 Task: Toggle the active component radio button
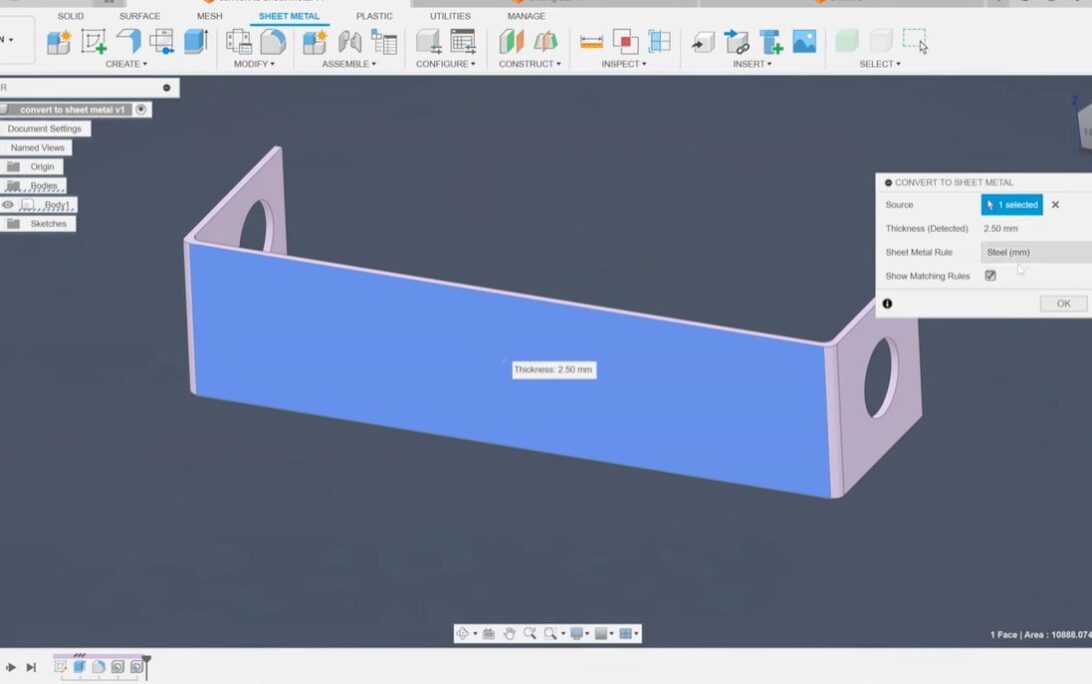pyautogui.click(x=141, y=109)
